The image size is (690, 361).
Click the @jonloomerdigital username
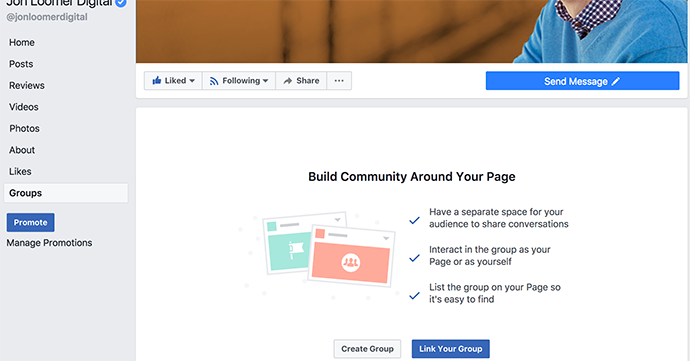47,17
